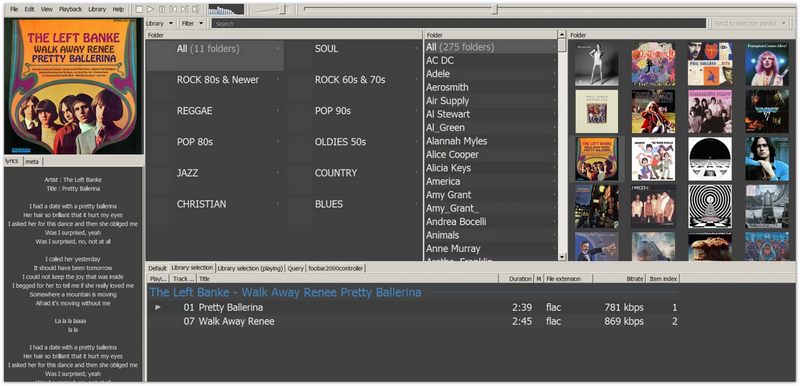The width and height of the screenshot is (800, 386).
Task: Sort by the Title column header
Action: [347, 279]
